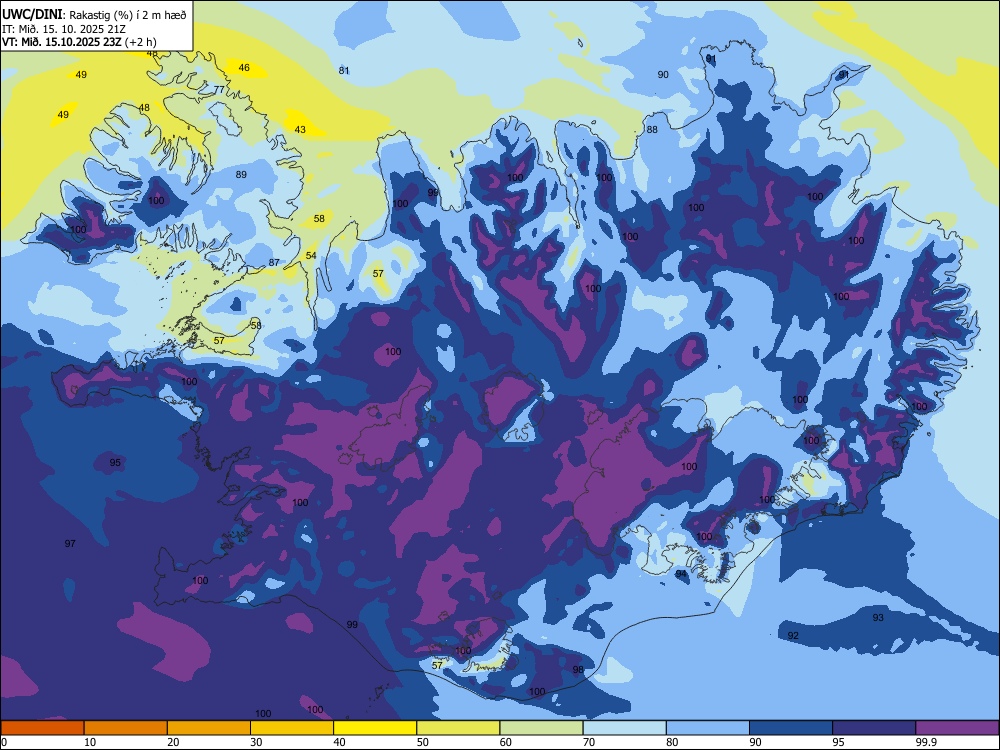Click the legend tick label '10'

click(90, 742)
